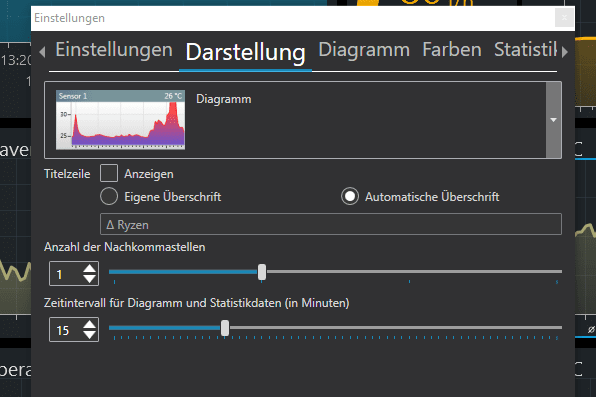596x397 pixels.
Task: Click the time interval value field showing 15
Action: [65, 330]
